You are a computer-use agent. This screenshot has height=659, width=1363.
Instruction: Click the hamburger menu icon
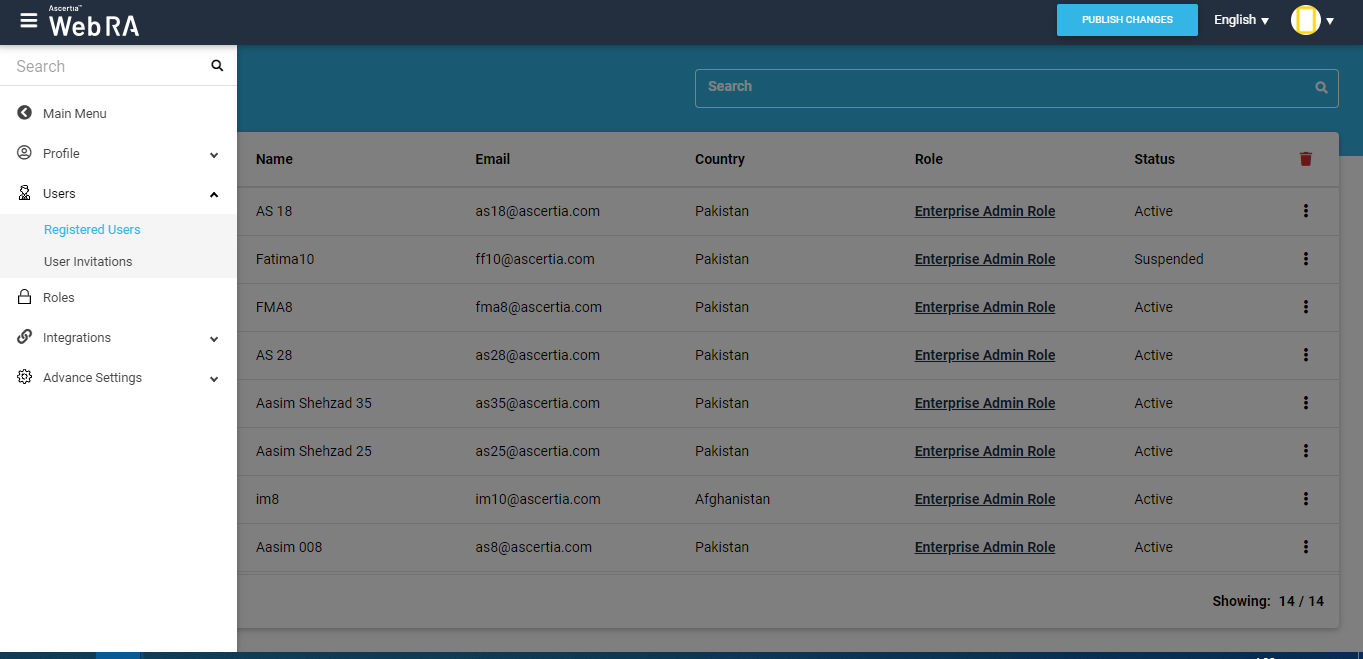pos(28,21)
